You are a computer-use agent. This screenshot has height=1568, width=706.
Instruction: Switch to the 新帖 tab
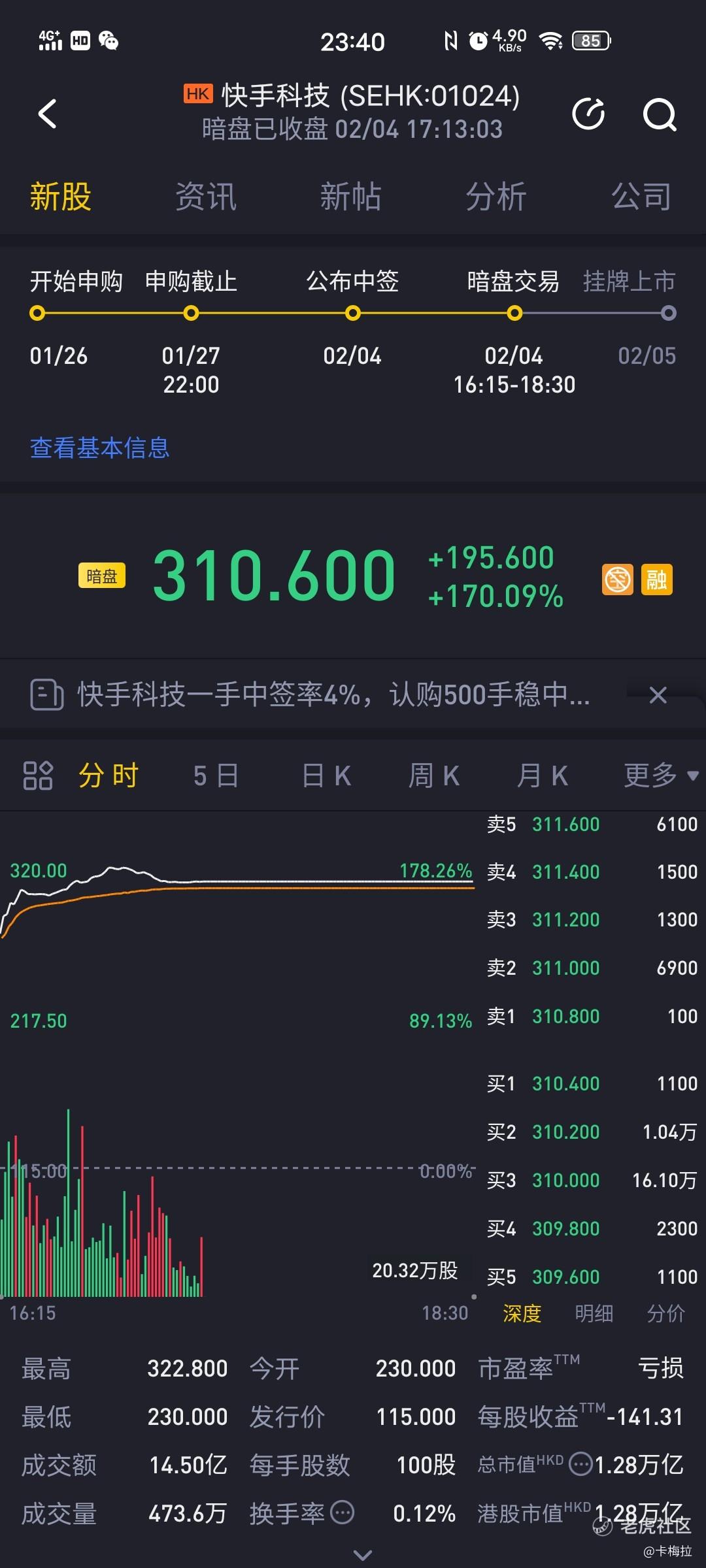[x=350, y=197]
